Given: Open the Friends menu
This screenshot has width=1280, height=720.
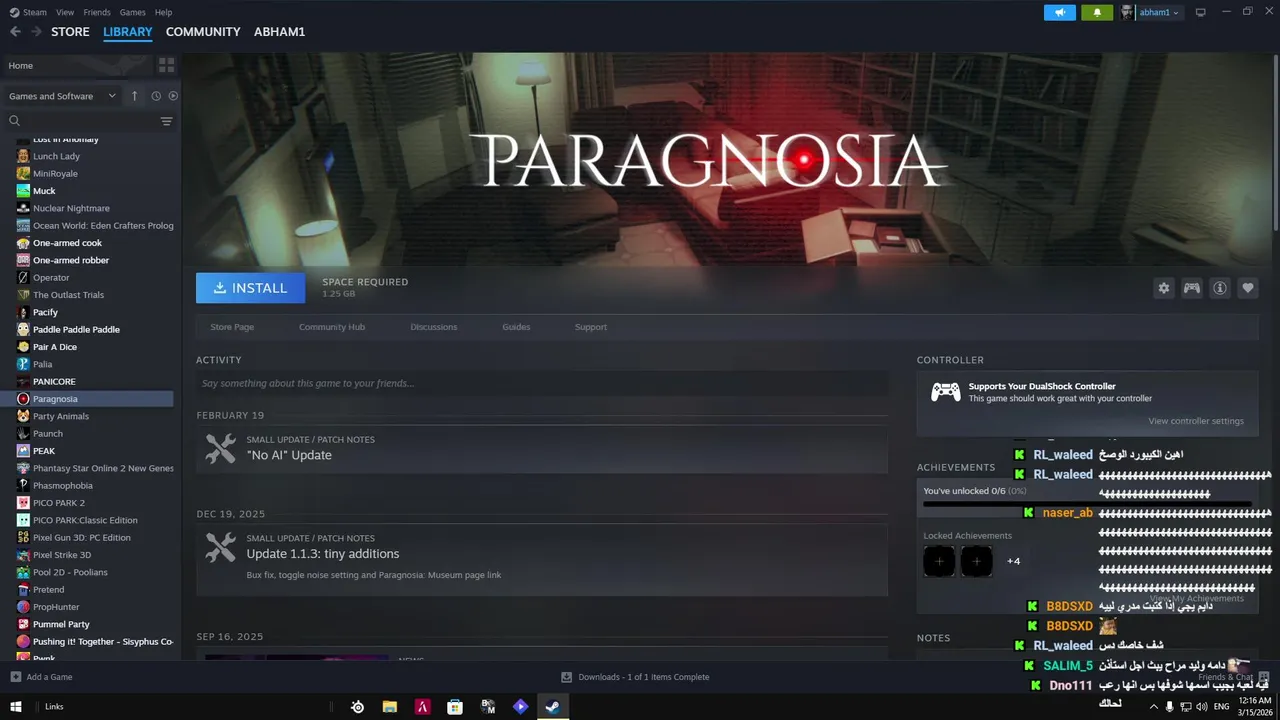Looking at the screenshot, I should [x=97, y=12].
